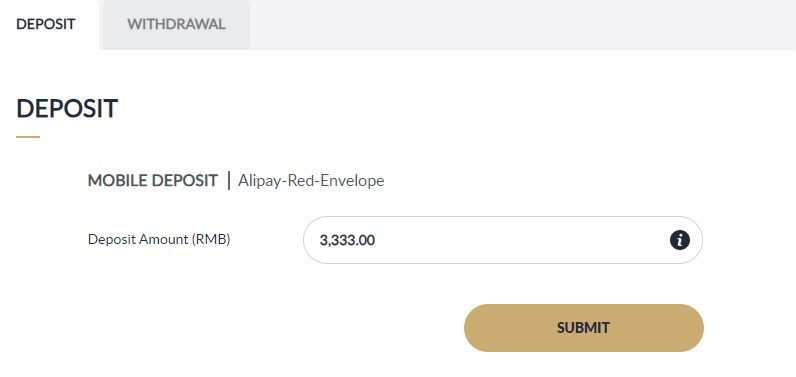Select the DEPOSIT tab

click(46, 24)
